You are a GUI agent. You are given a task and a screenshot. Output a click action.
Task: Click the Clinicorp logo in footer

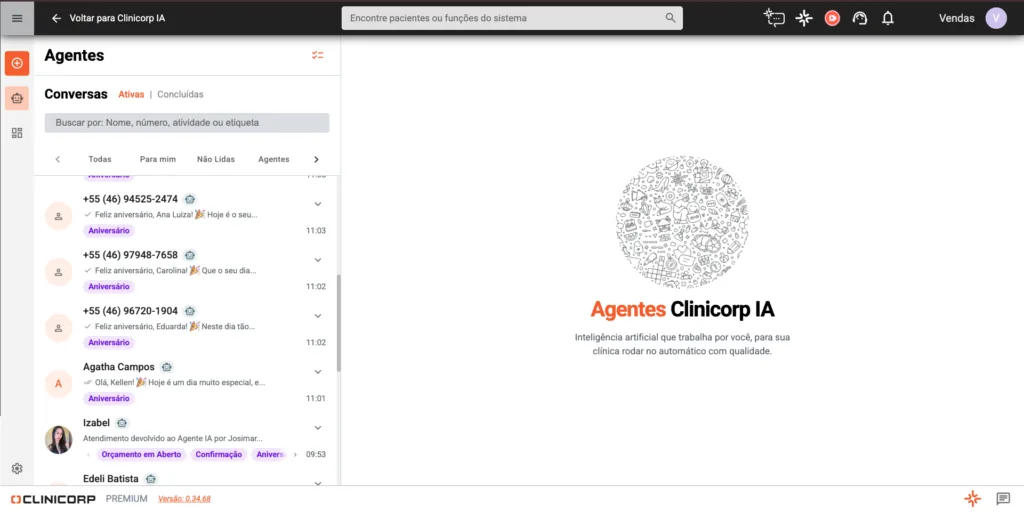(54, 499)
